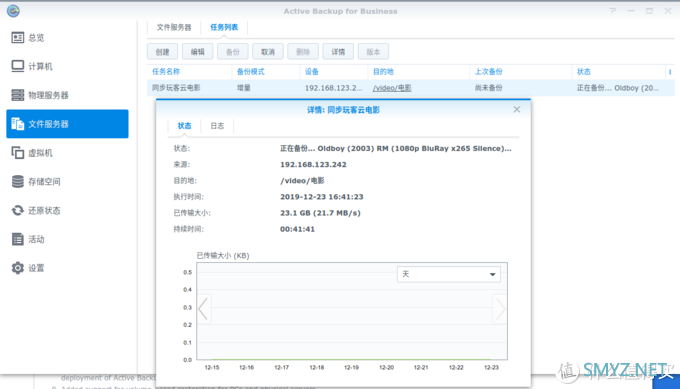Open the 还原状态 restore status icon

tap(17, 210)
